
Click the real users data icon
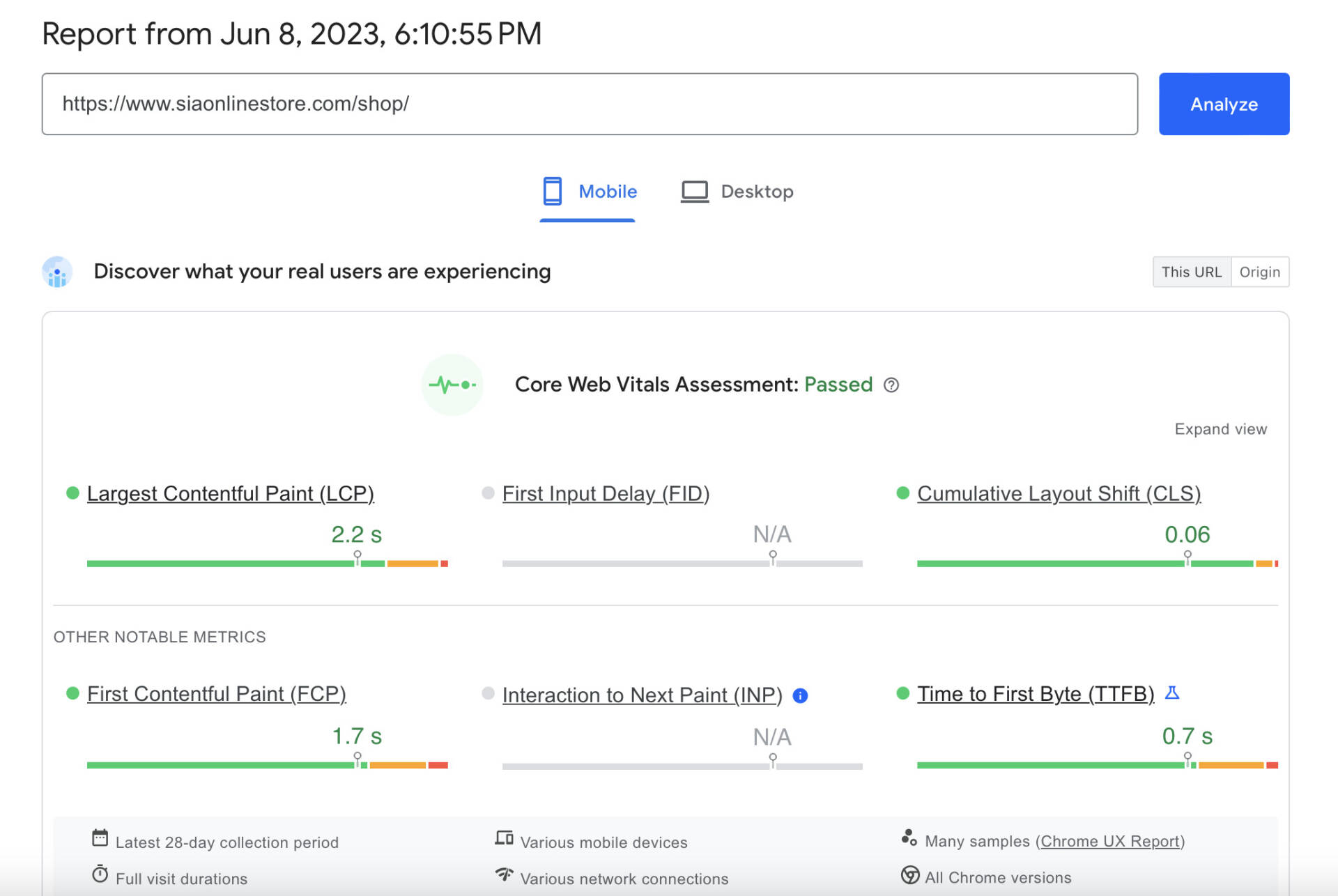click(x=57, y=272)
